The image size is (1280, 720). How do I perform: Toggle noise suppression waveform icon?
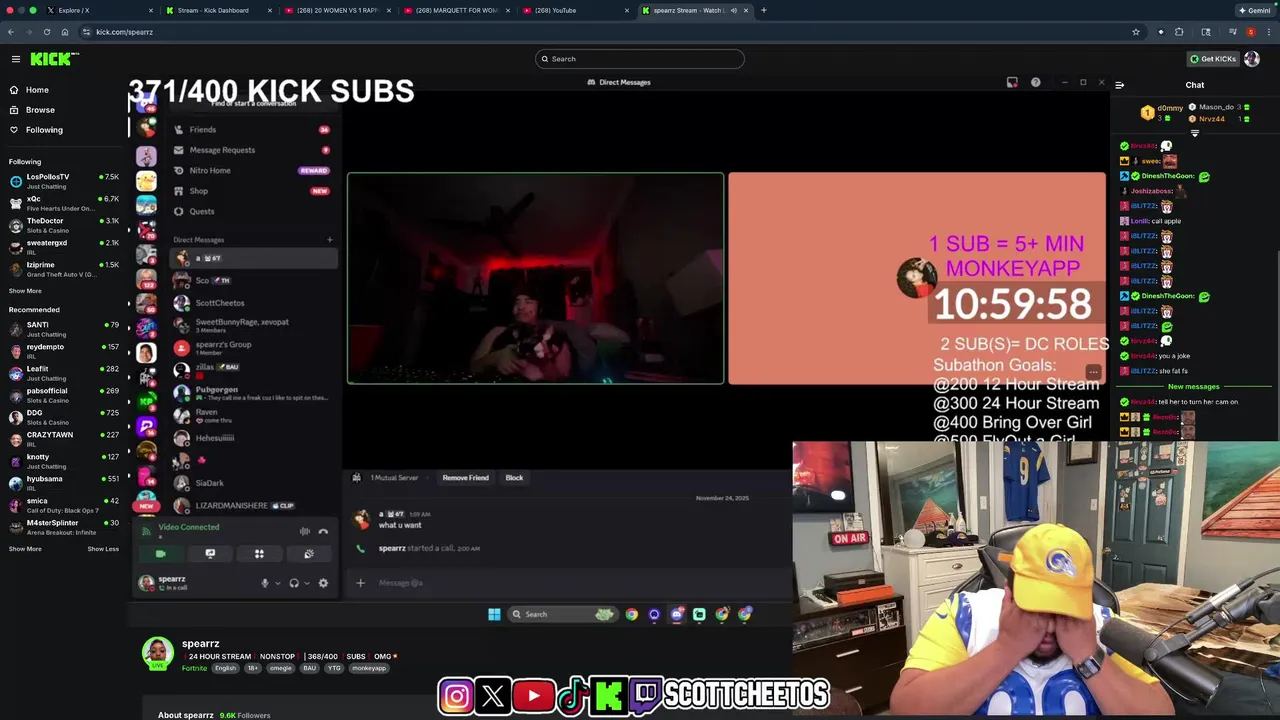(305, 532)
